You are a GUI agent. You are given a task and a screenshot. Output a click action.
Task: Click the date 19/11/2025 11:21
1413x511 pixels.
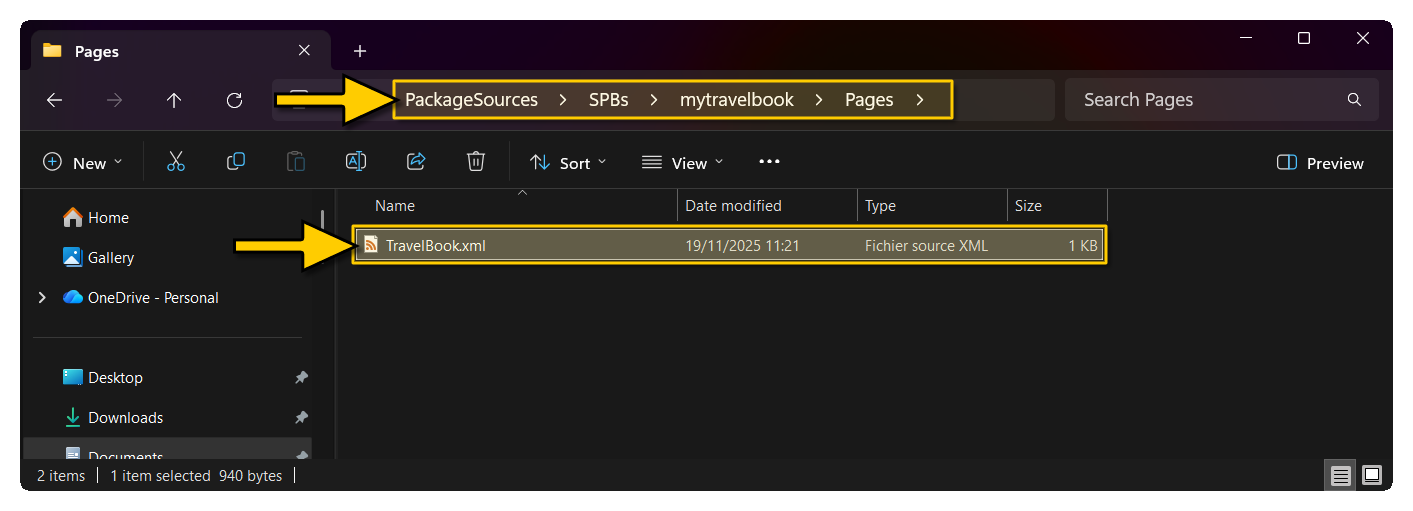[742, 245]
